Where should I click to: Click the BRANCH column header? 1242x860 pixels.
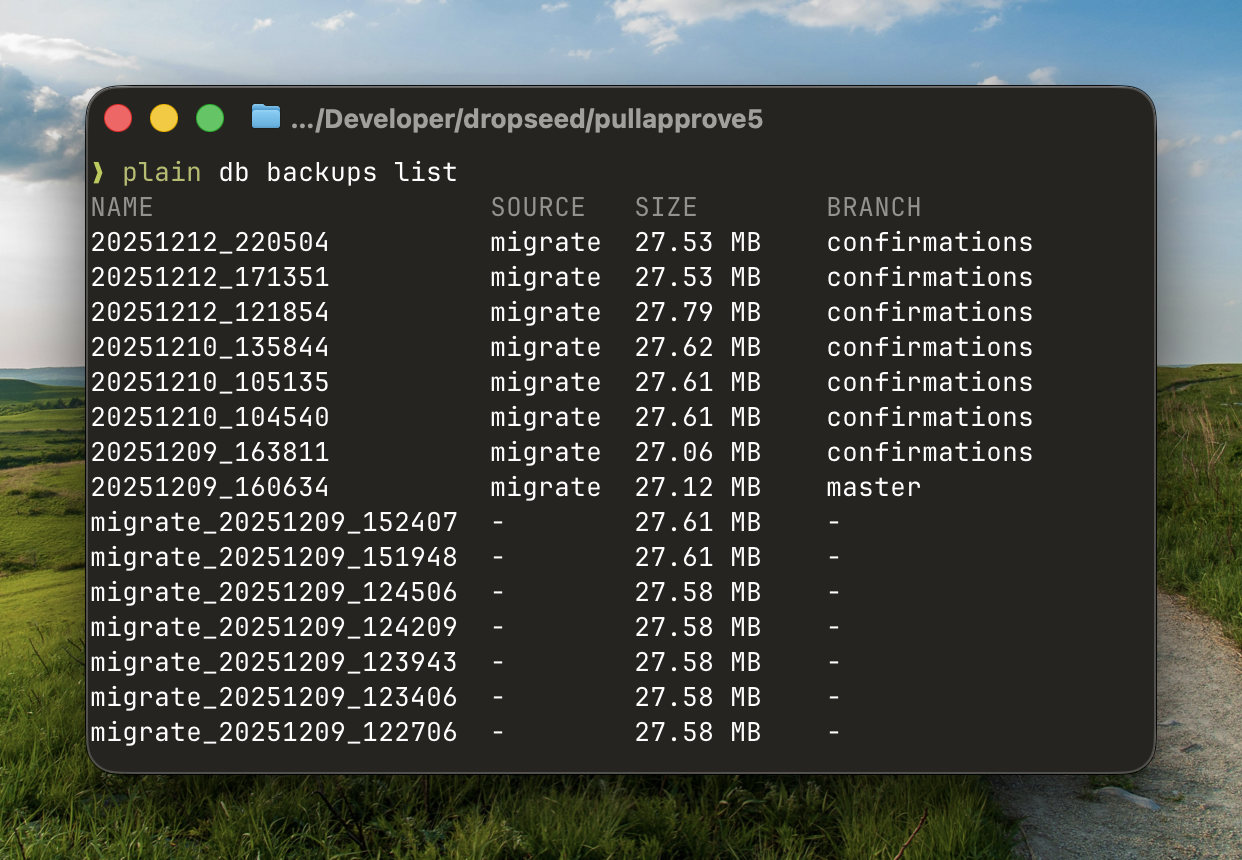874,207
